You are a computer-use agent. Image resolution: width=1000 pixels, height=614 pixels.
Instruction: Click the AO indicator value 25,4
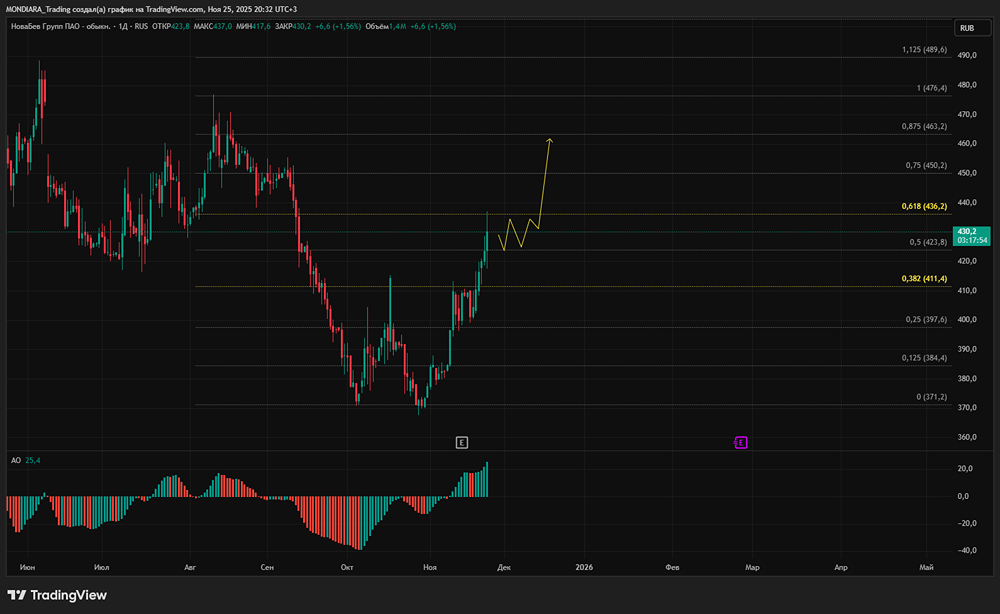click(x=33, y=460)
